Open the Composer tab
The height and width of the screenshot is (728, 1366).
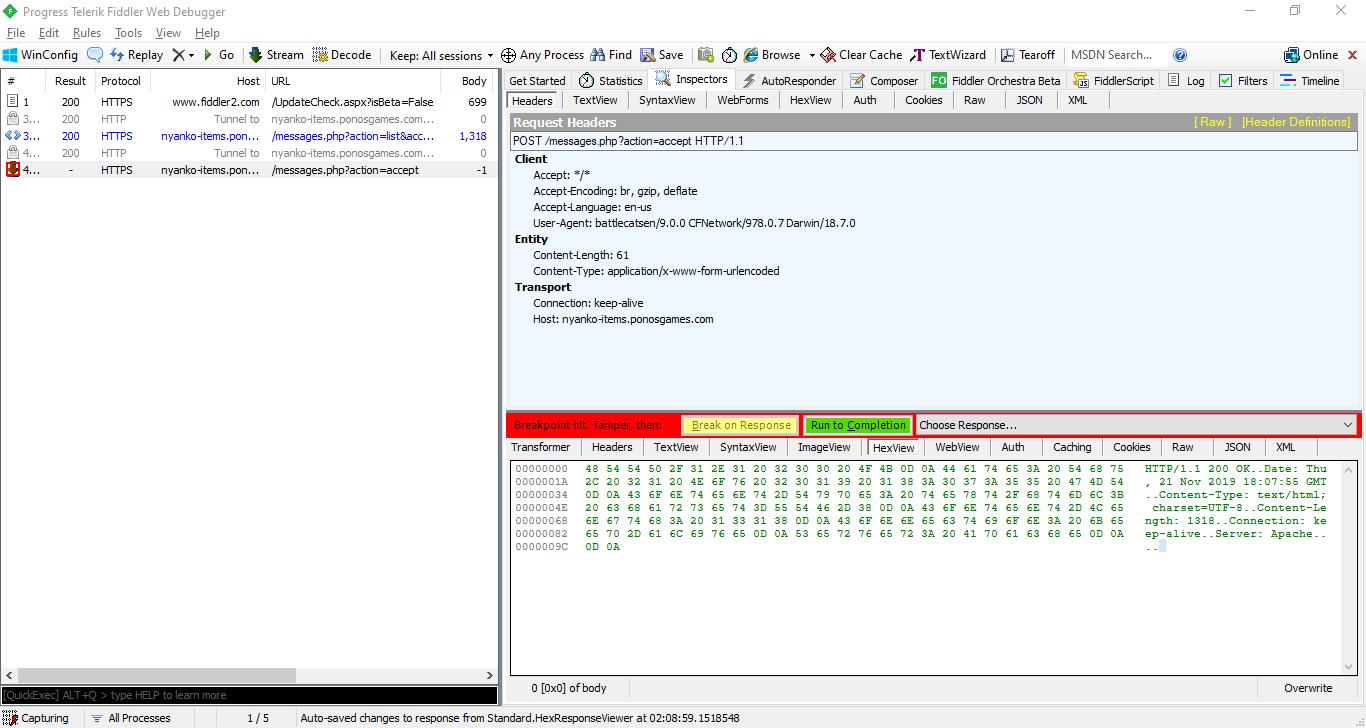pos(884,81)
